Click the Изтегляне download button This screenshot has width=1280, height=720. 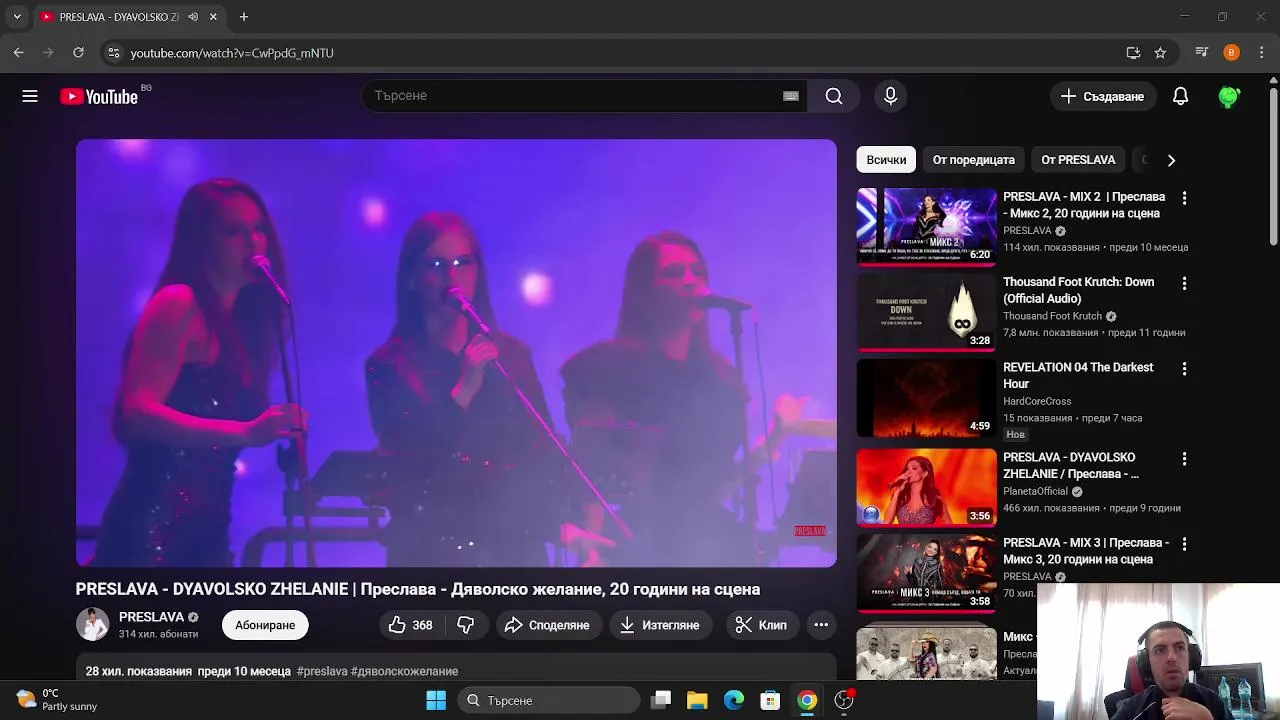(x=660, y=625)
